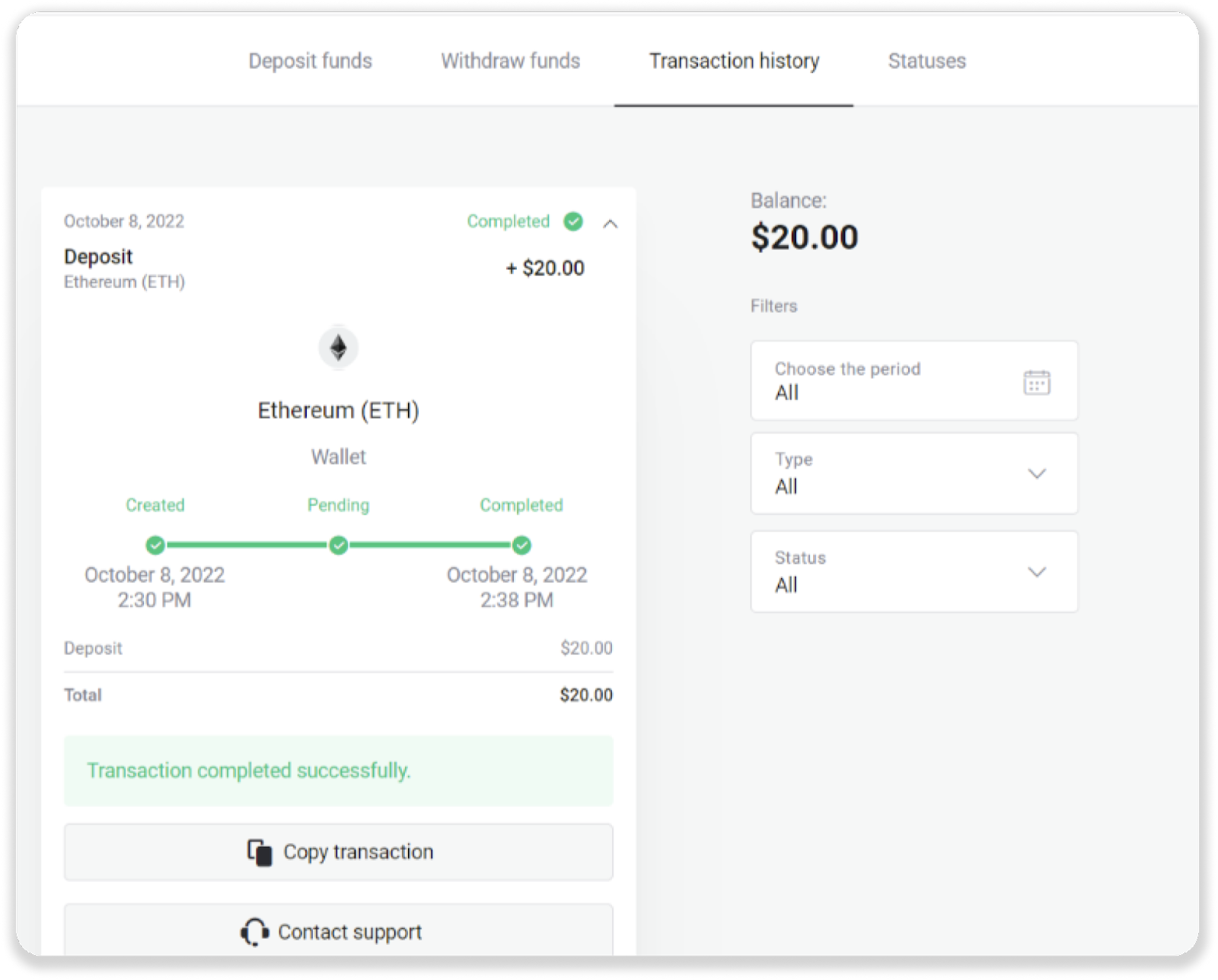The width and height of the screenshot is (1218, 980).
Task: Switch to the Withdraw funds tab
Action: pyautogui.click(x=510, y=61)
